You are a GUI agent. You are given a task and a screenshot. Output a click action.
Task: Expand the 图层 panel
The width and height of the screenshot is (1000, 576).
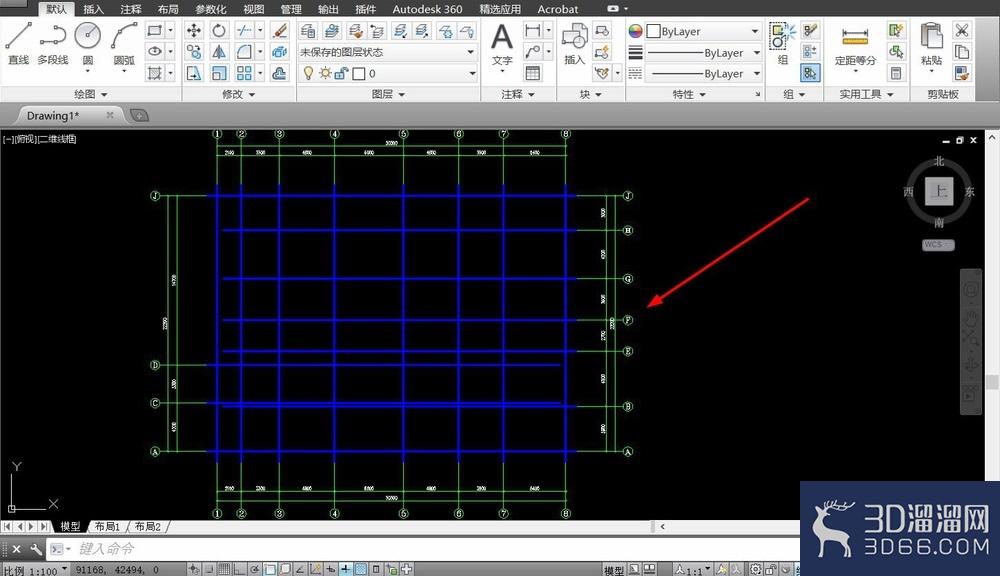coord(388,94)
